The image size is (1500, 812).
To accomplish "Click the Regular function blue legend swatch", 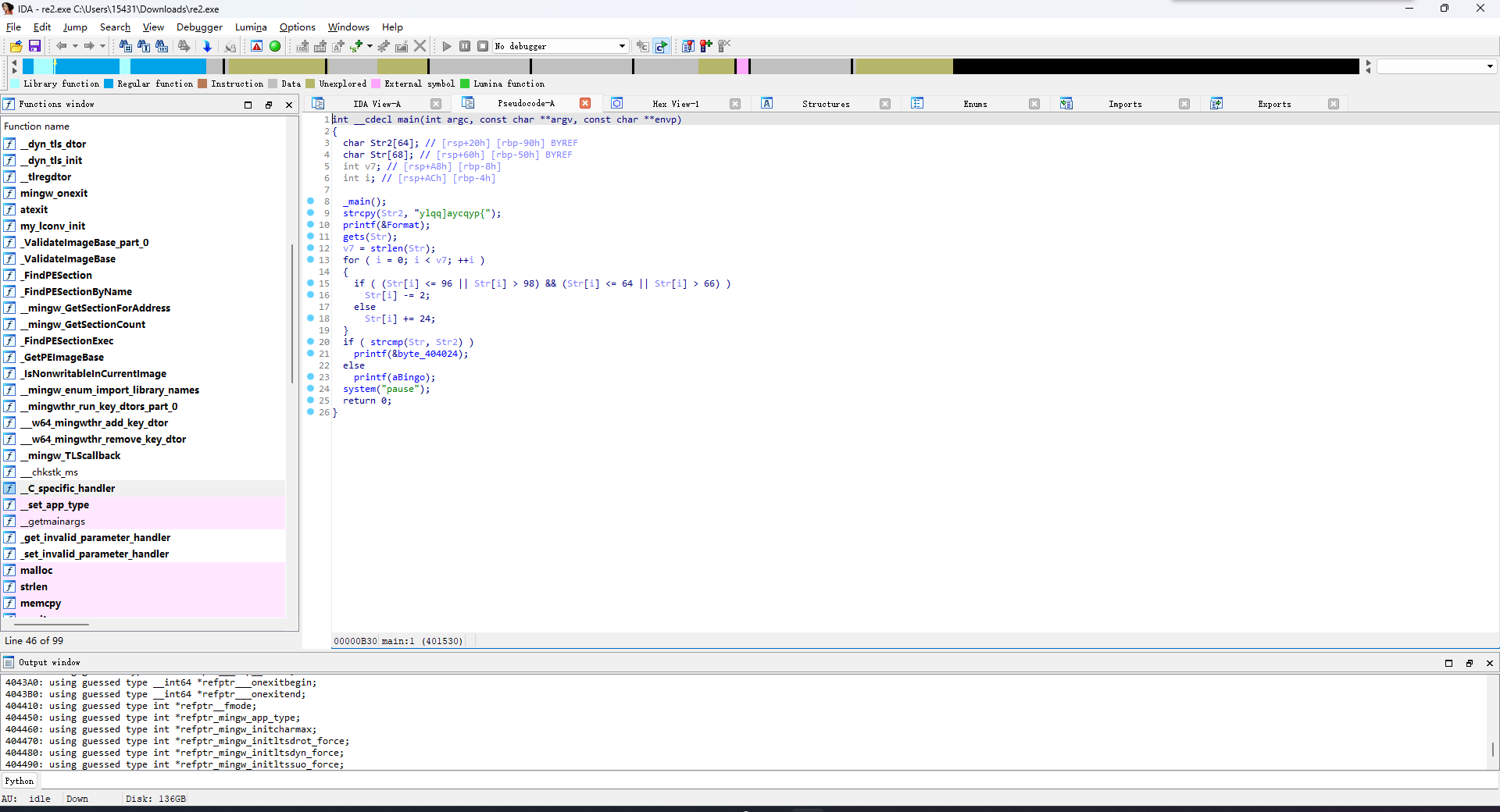I will pos(109,84).
